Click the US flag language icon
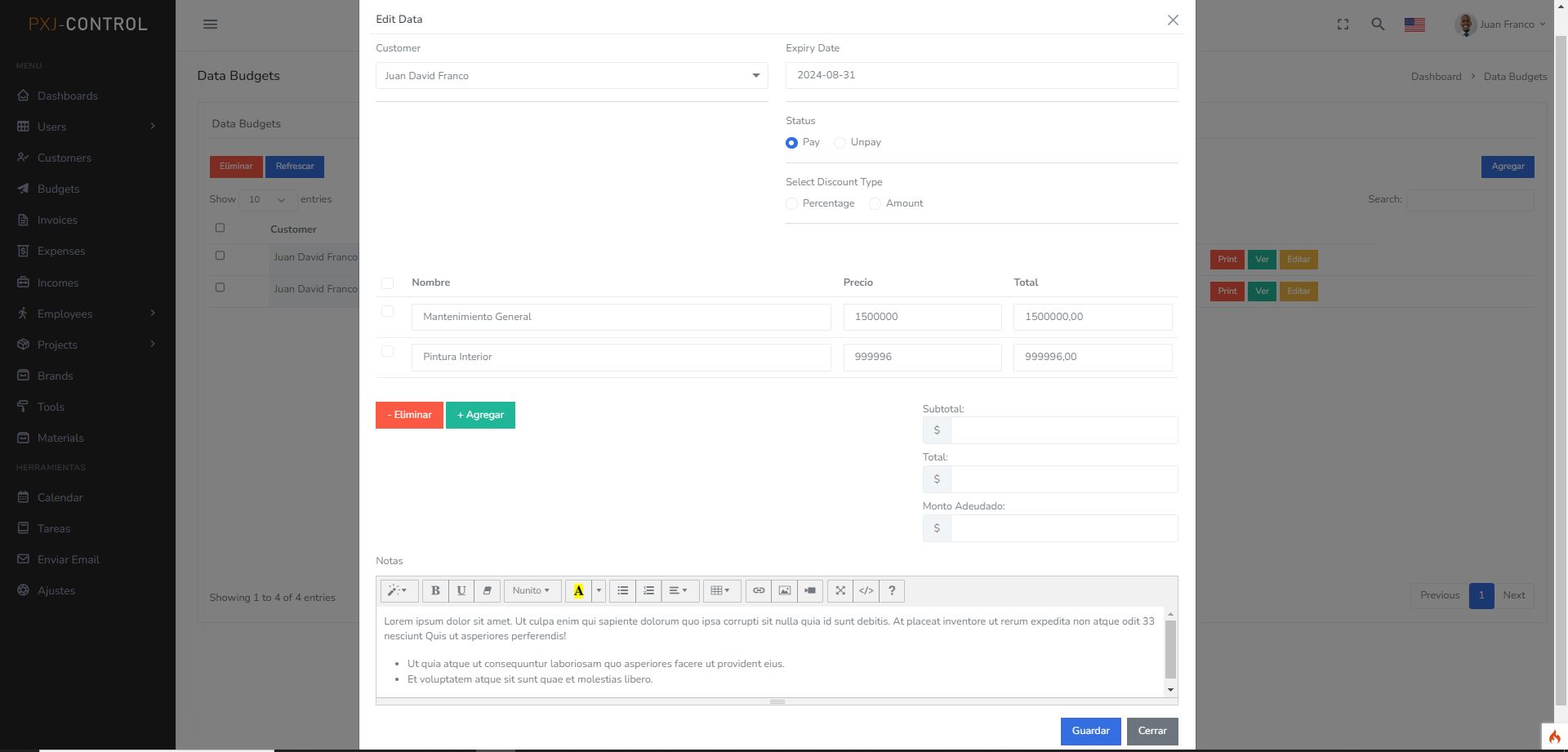 tap(1414, 25)
